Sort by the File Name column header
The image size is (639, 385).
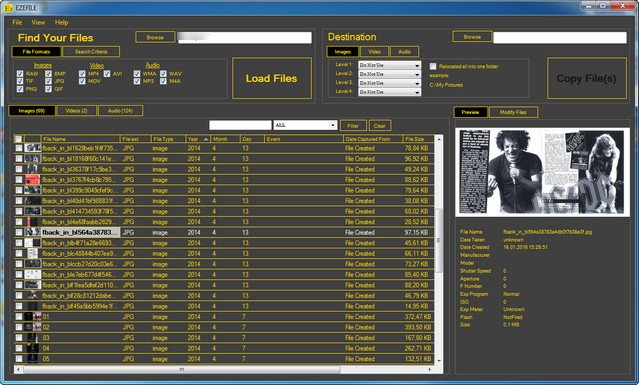pos(81,139)
